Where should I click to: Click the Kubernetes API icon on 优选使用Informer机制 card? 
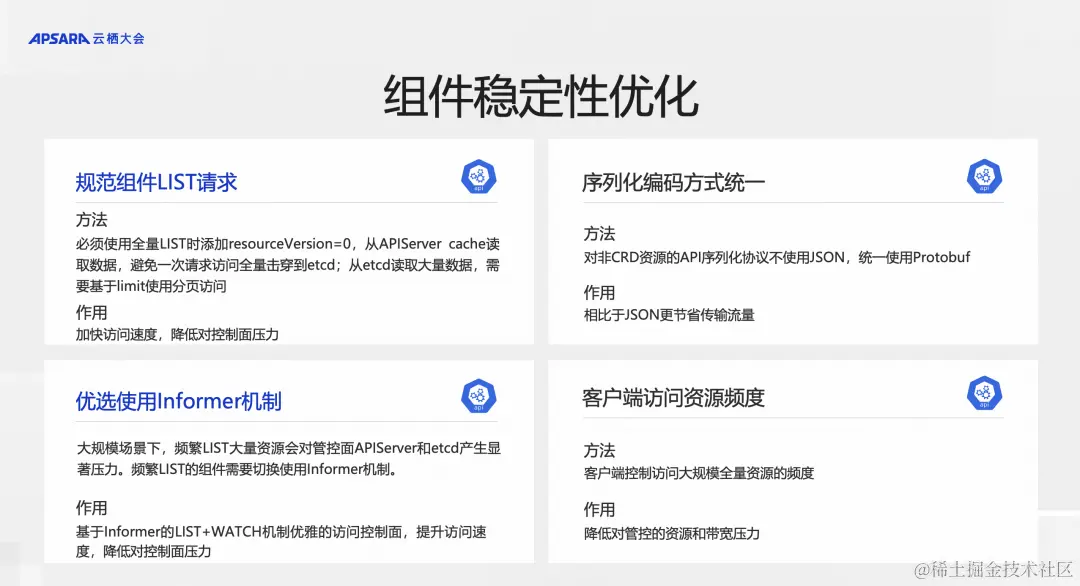478,394
